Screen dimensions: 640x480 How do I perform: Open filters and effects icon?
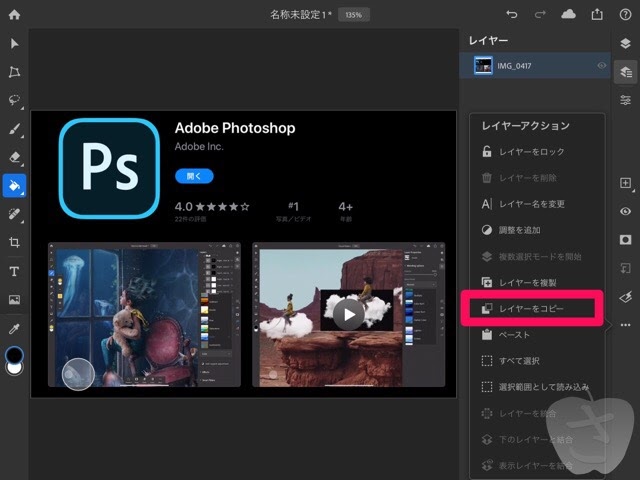point(625,297)
